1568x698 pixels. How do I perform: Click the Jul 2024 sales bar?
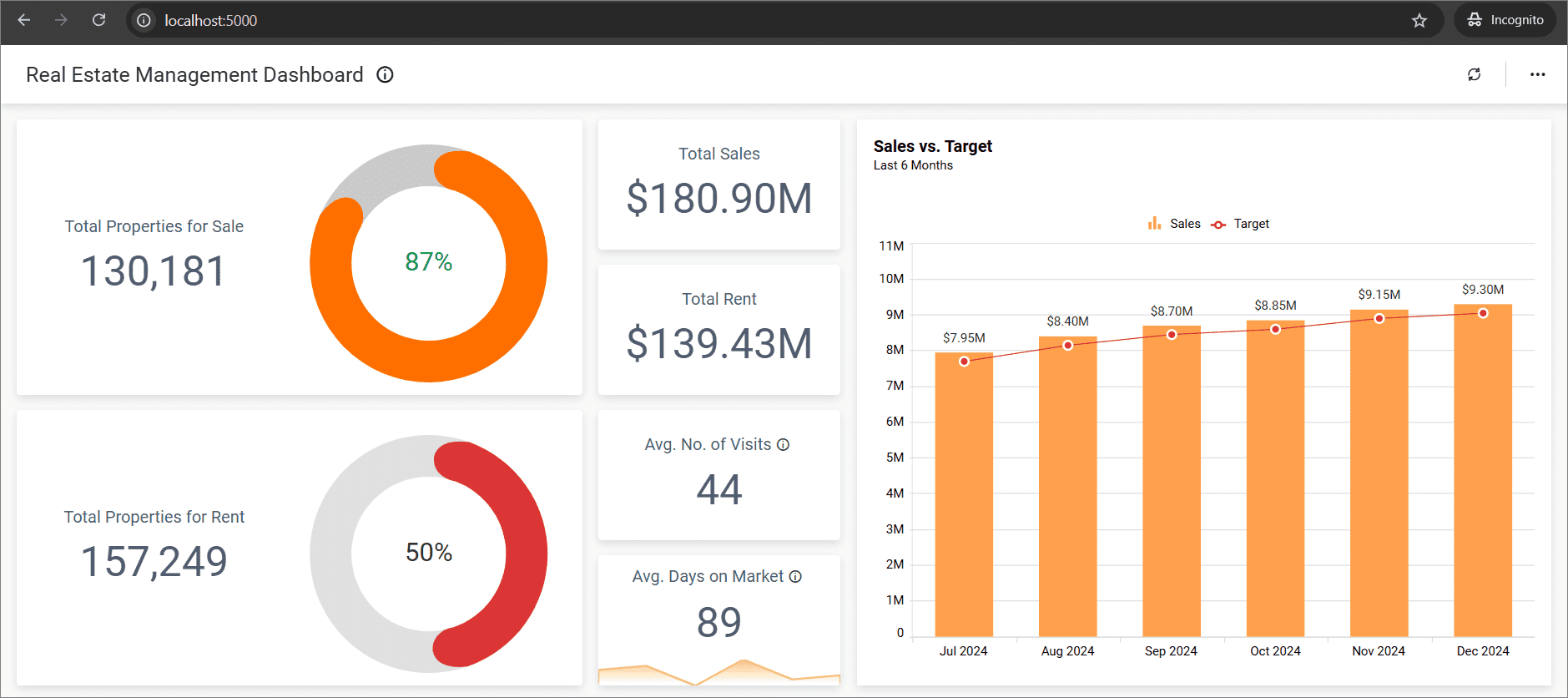click(x=963, y=501)
